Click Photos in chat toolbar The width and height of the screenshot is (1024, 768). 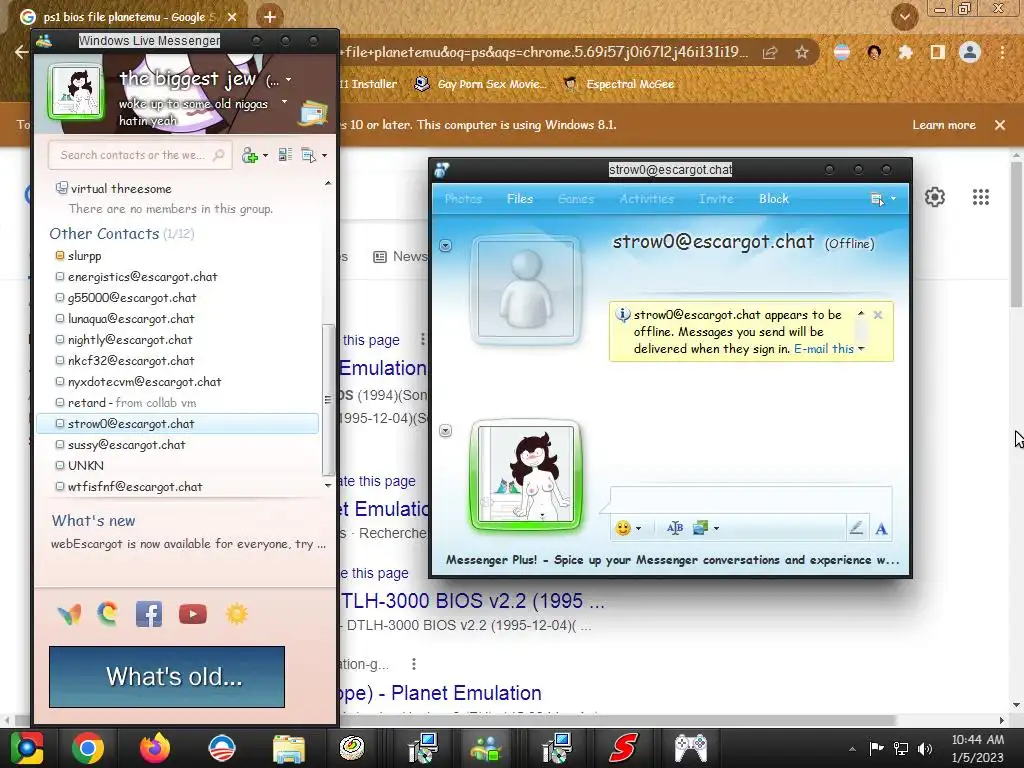[463, 199]
